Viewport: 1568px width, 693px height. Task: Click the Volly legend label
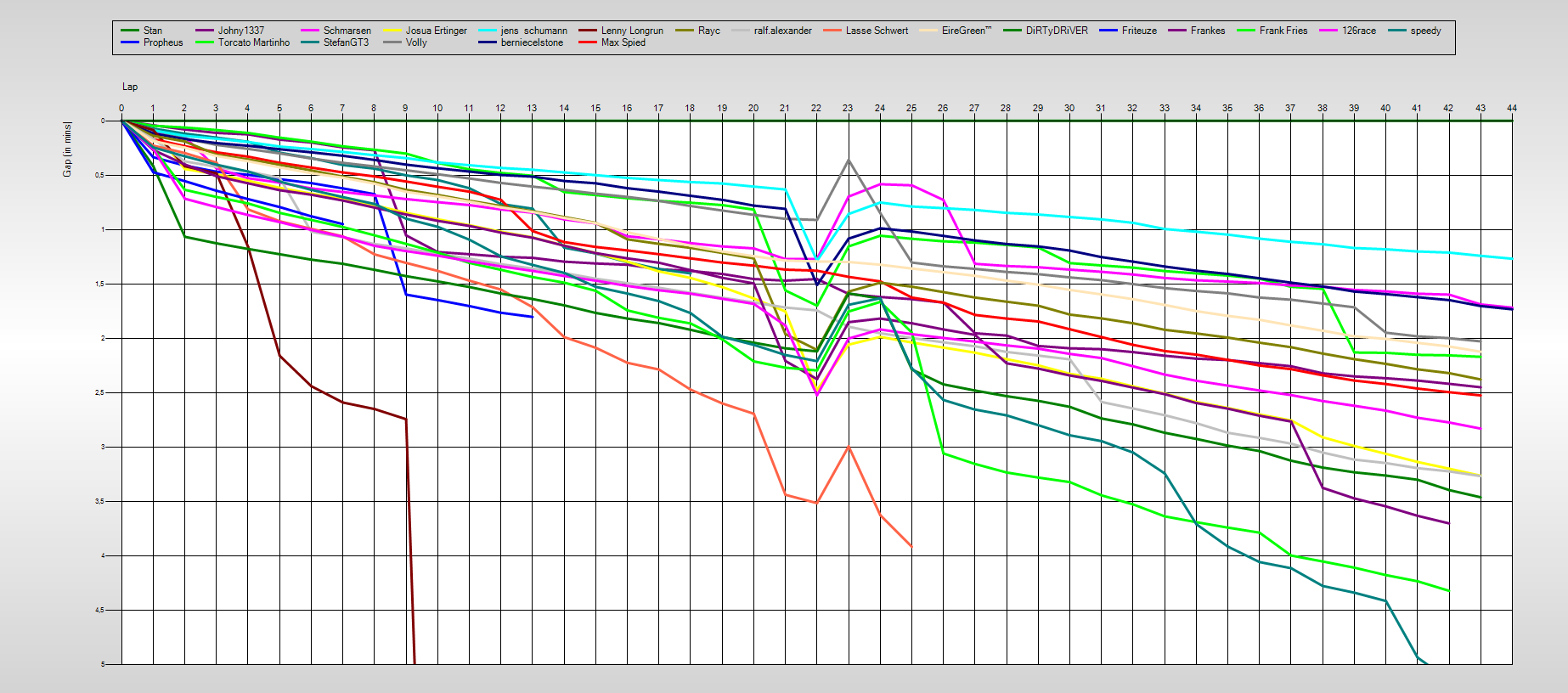[x=416, y=42]
